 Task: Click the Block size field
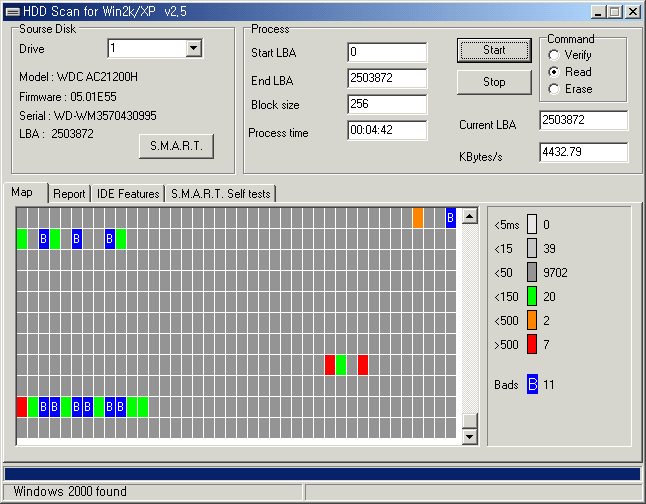[387, 104]
